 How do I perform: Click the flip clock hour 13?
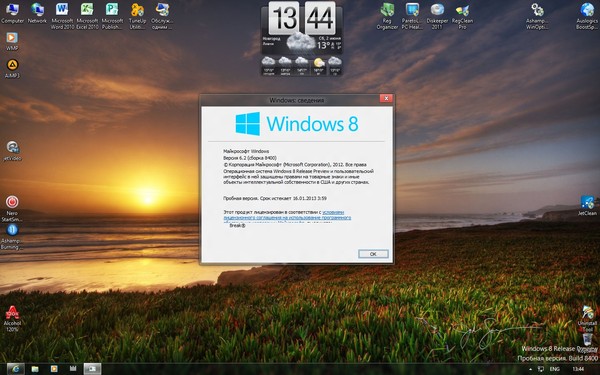pos(284,18)
